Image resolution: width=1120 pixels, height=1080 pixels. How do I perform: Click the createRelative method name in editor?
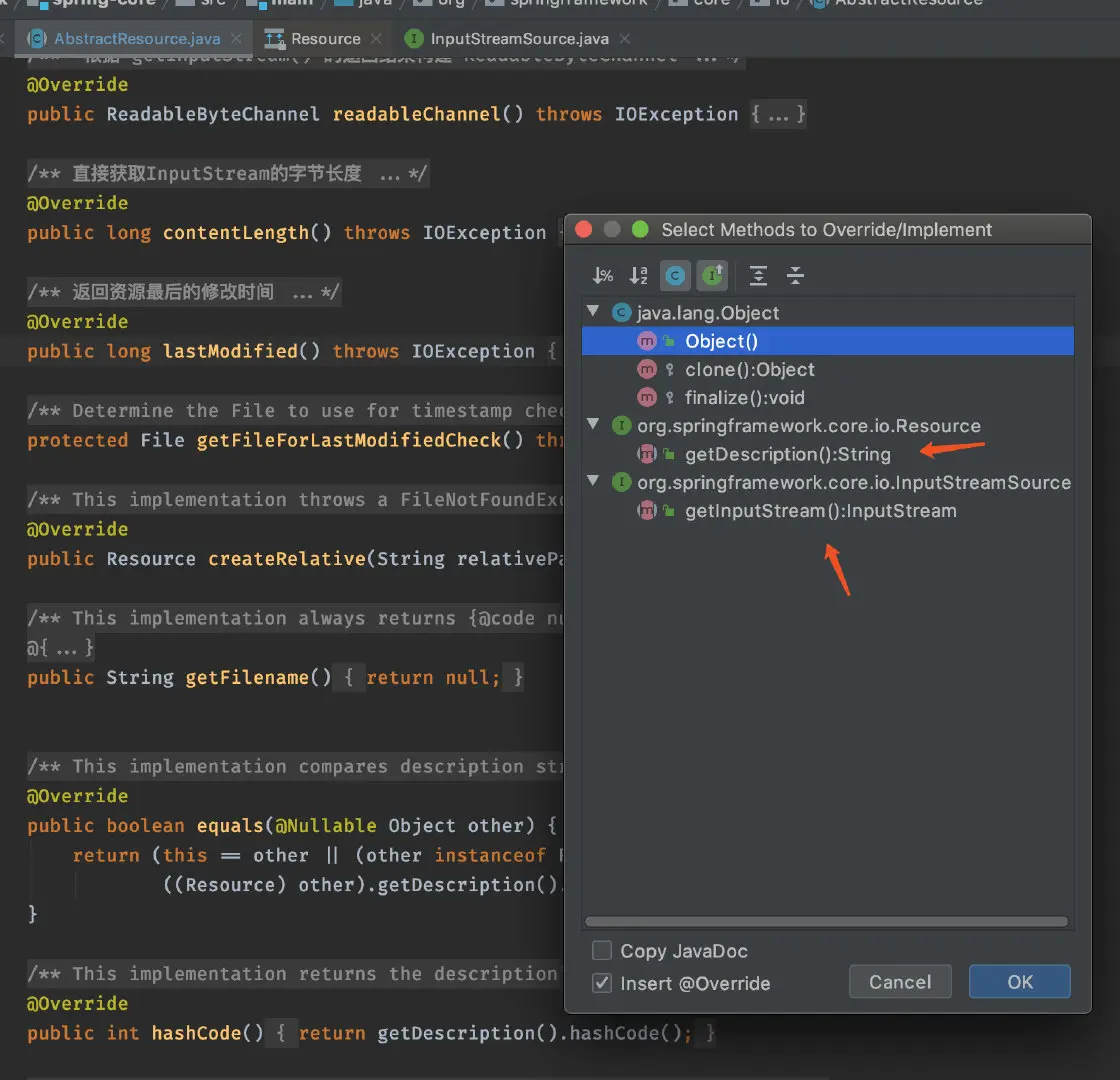pos(286,559)
